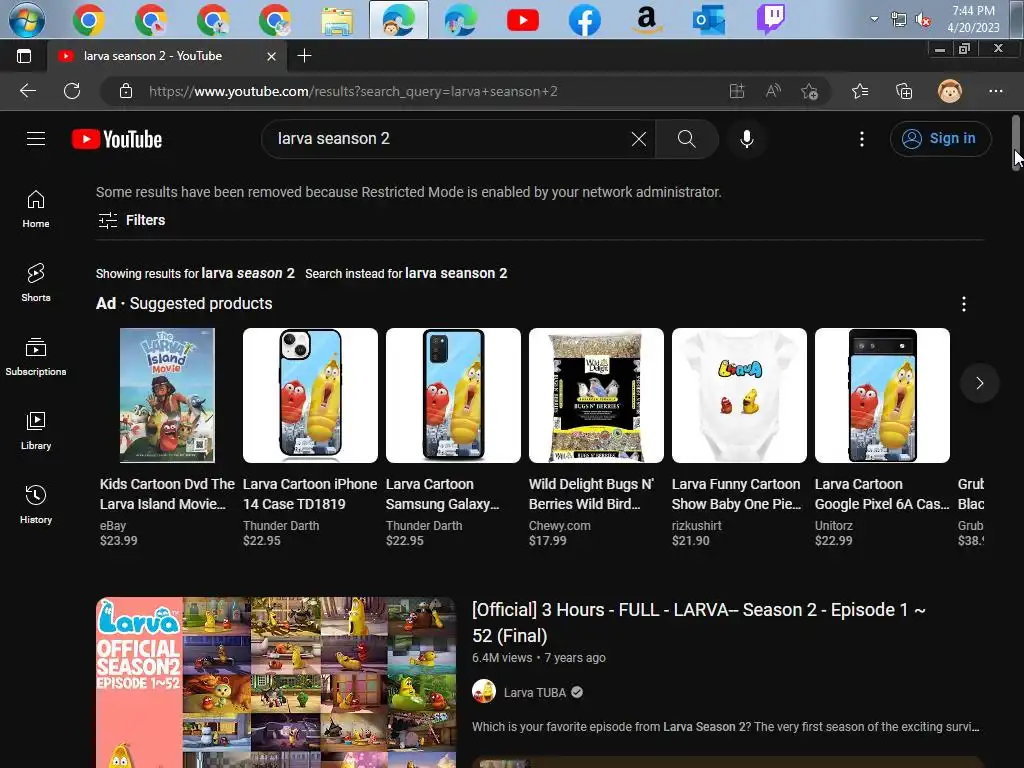This screenshot has width=1024, height=768.
Task: View site information padlock icon
Action: [x=126, y=91]
